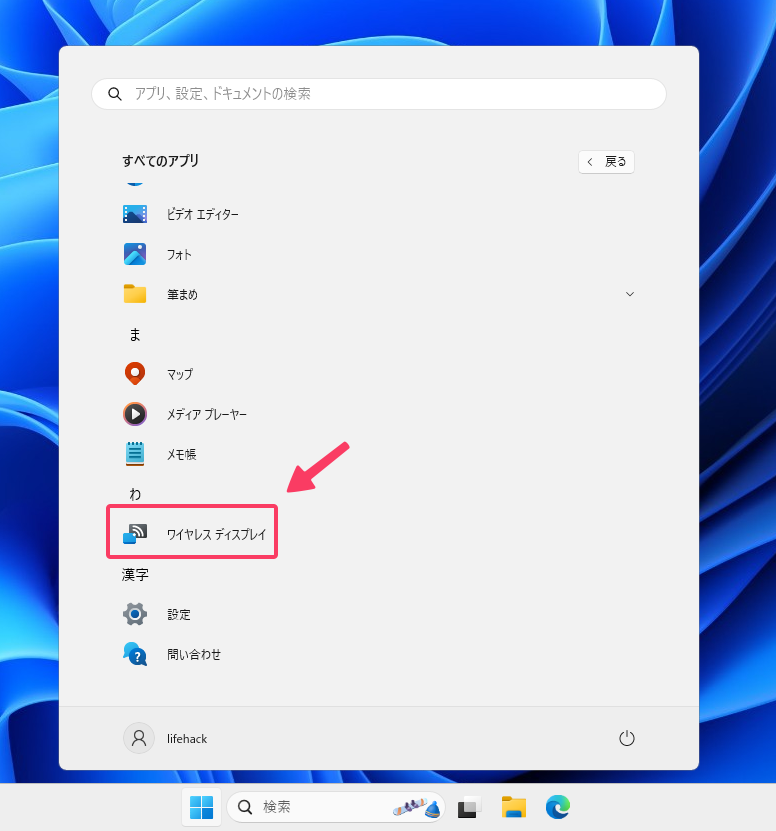Click the 漢字 group header

[x=135, y=574]
